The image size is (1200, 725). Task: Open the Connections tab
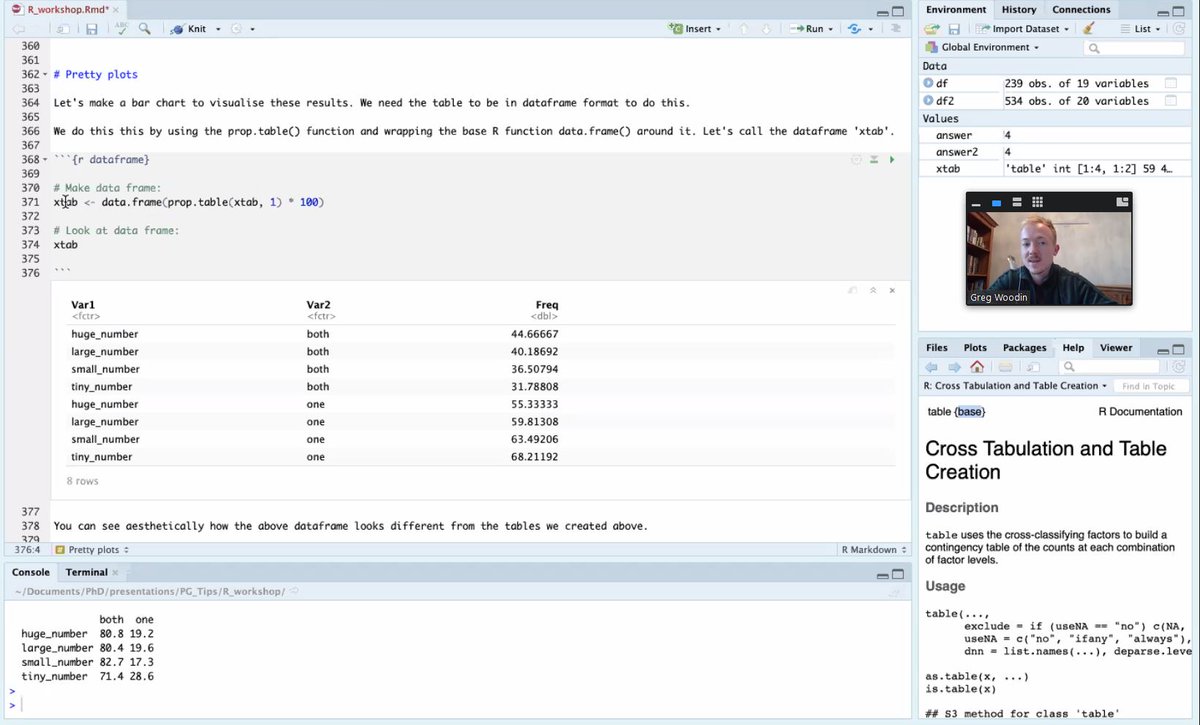[1081, 10]
